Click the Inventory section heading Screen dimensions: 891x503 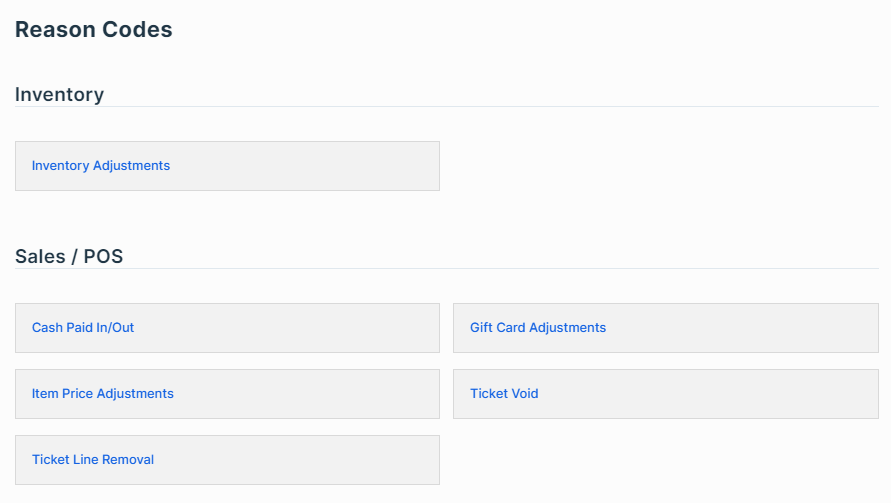[59, 94]
